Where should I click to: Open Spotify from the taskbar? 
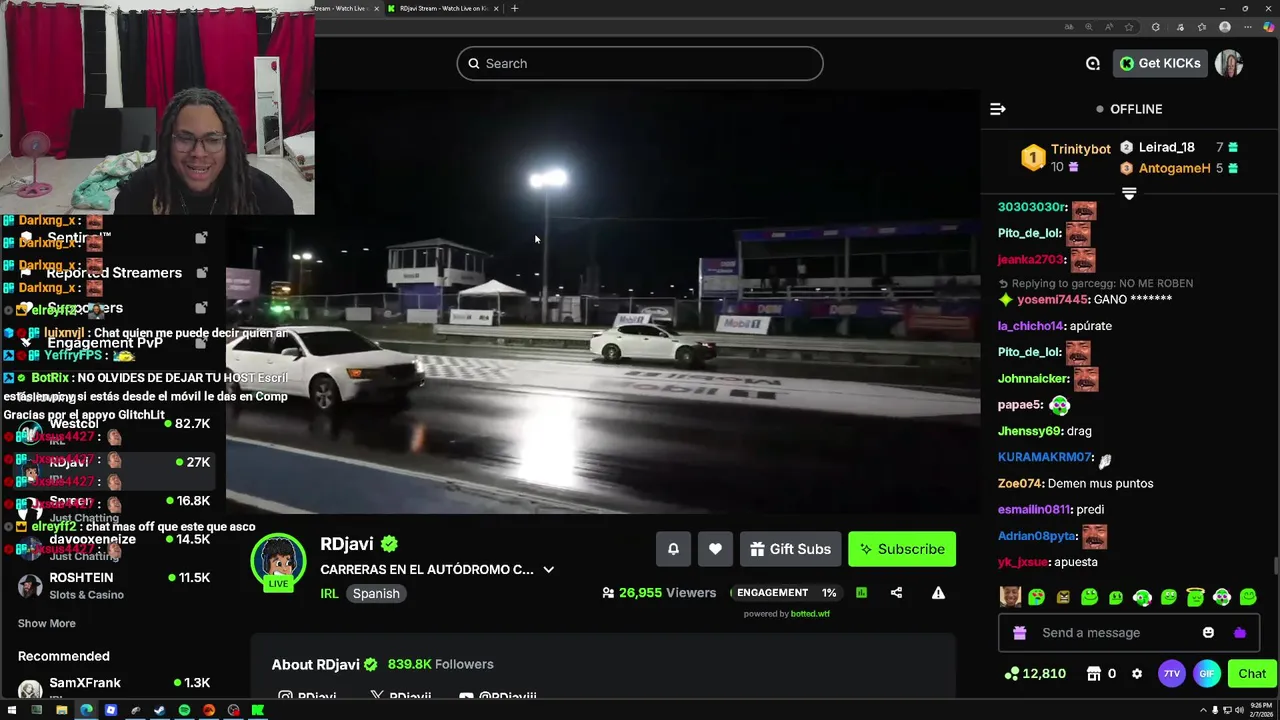(184, 710)
